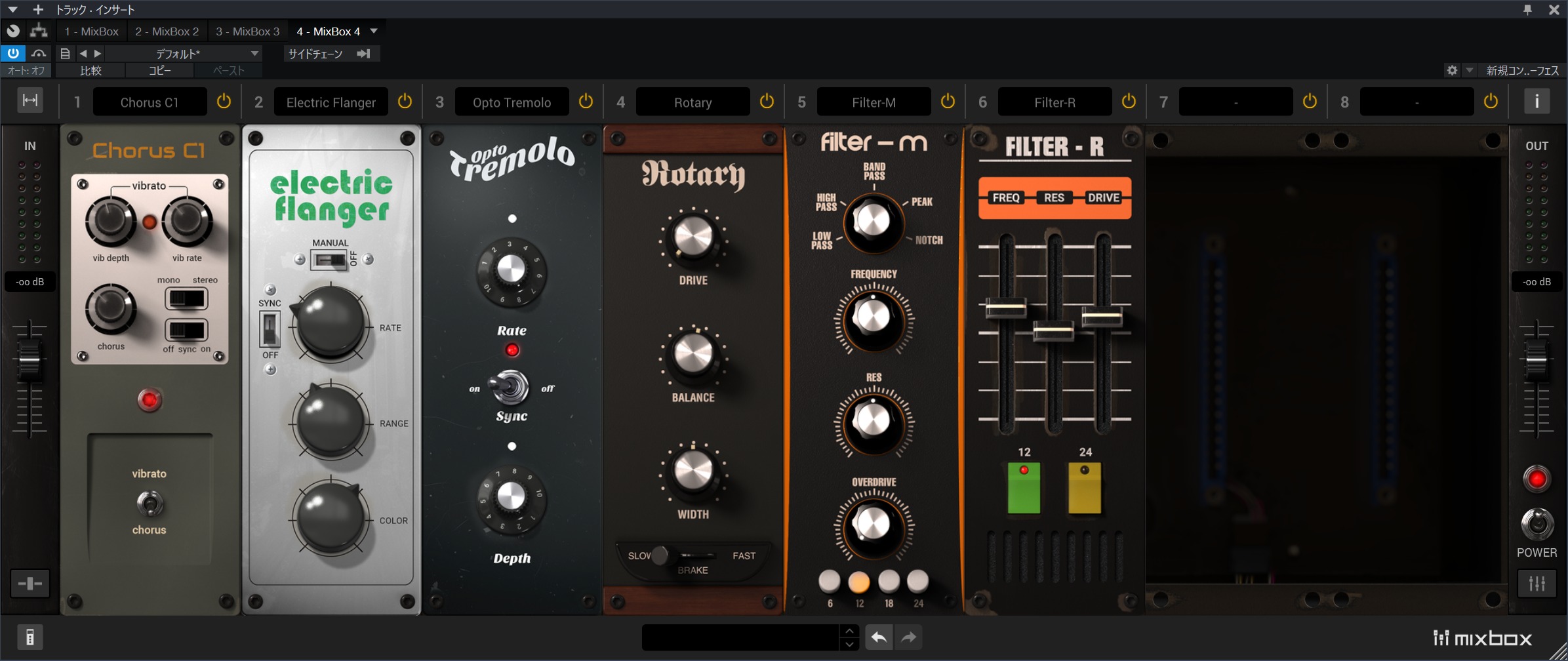Go to previous preset arrow

(x=83, y=53)
